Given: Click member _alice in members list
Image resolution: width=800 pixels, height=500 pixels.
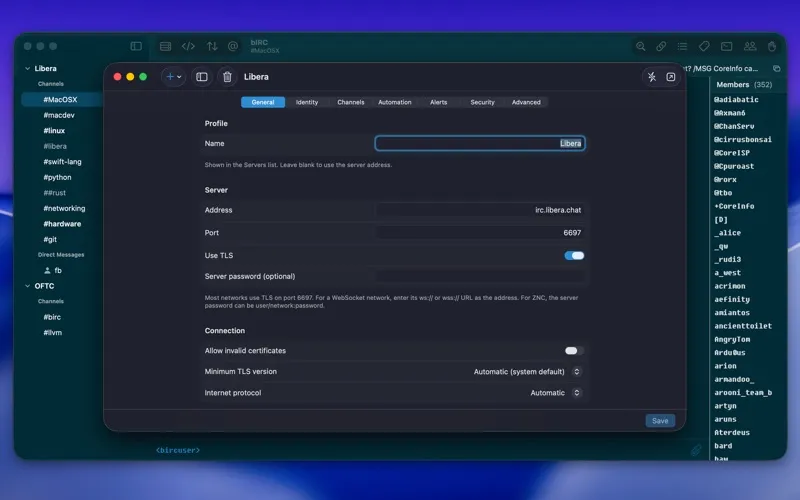Looking at the screenshot, I should tap(728, 233).
